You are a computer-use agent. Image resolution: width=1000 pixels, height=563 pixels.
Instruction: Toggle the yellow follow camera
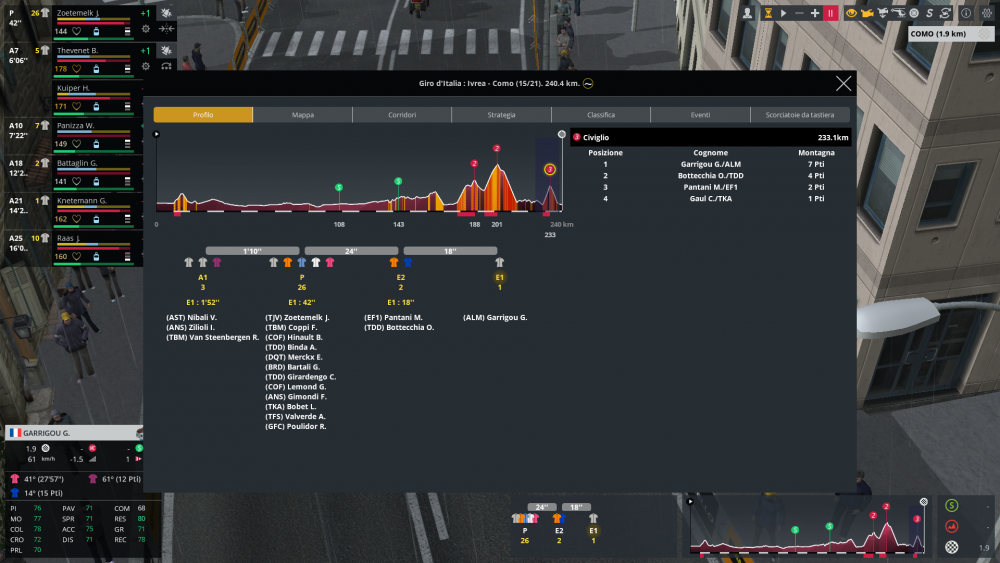[x=867, y=13]
